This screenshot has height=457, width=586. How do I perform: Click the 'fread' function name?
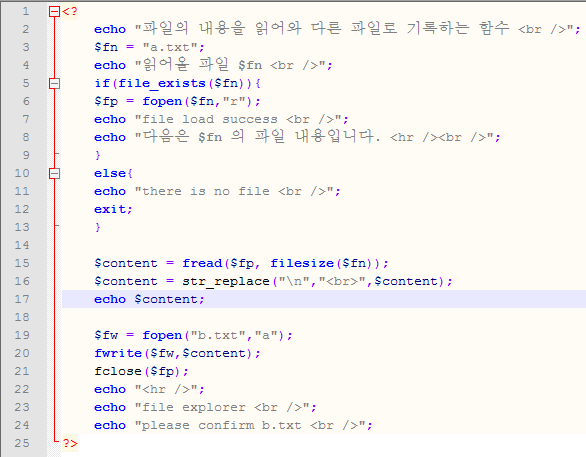[202, 263]
